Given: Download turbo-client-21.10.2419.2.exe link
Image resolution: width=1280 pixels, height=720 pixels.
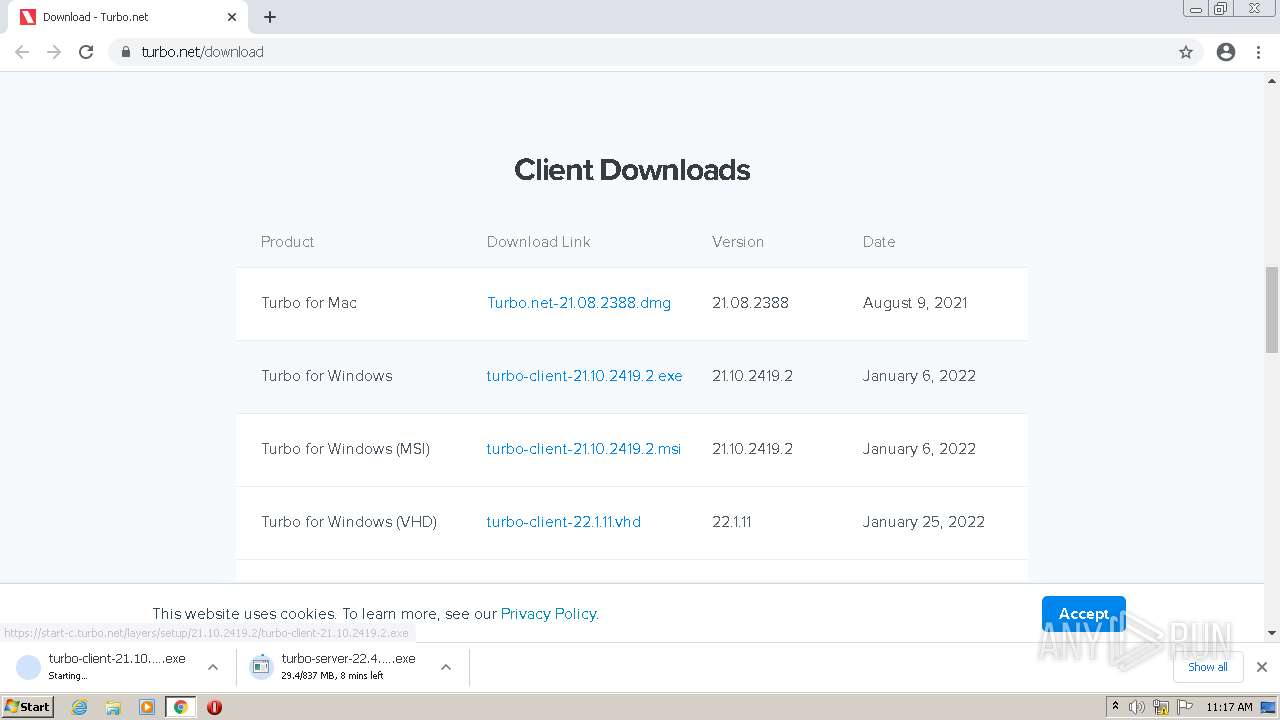Looking at the screenshot, I should tap(585, 376).
